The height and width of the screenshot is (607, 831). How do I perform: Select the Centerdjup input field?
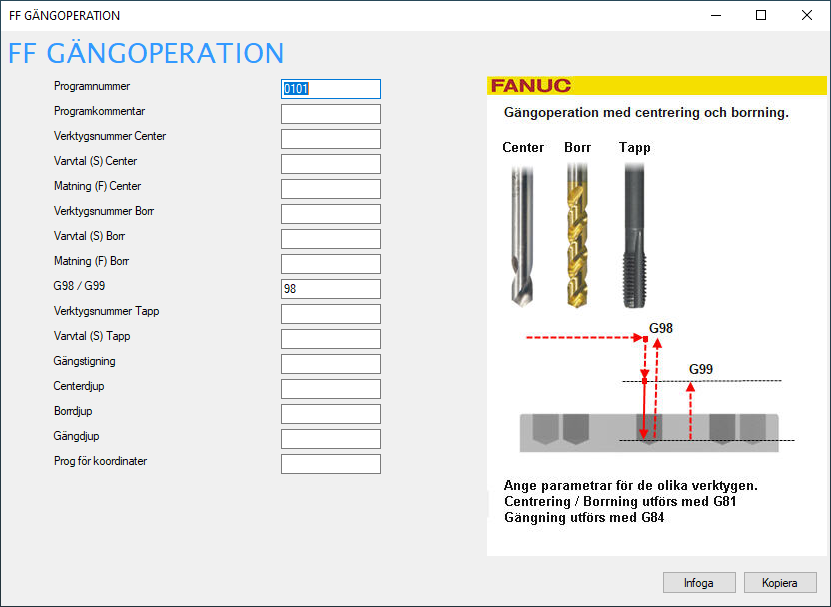pos(331,389)
